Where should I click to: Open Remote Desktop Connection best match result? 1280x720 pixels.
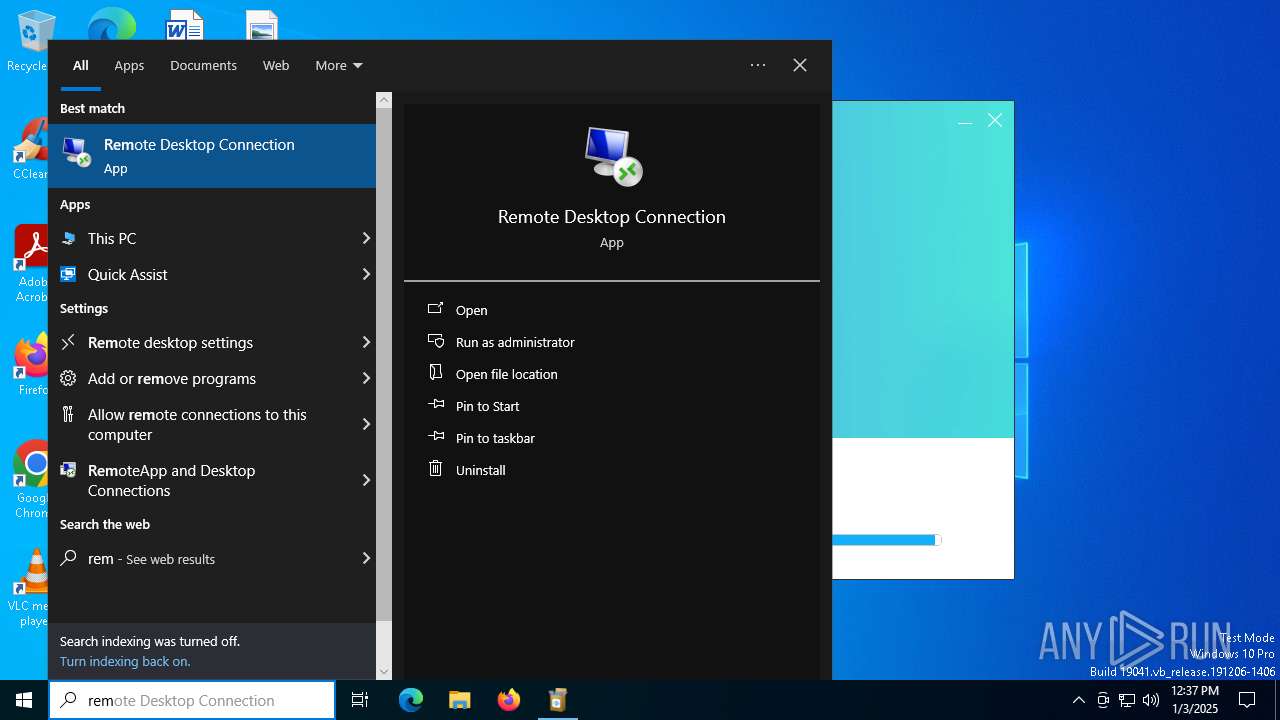pos(212,156)
